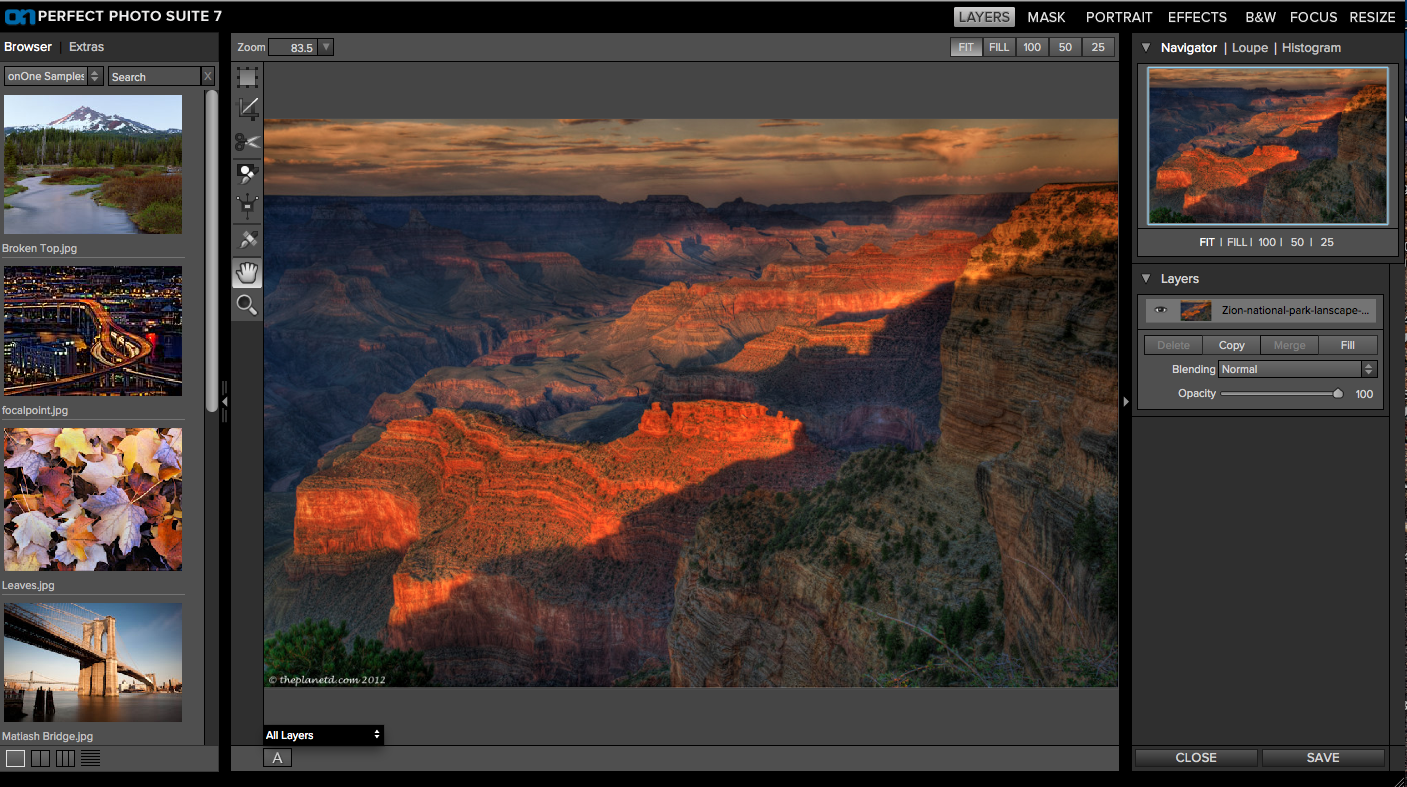Hide the Zion-national-park layer visibility
The image size is (1407, 787).
coord(1161,310)
